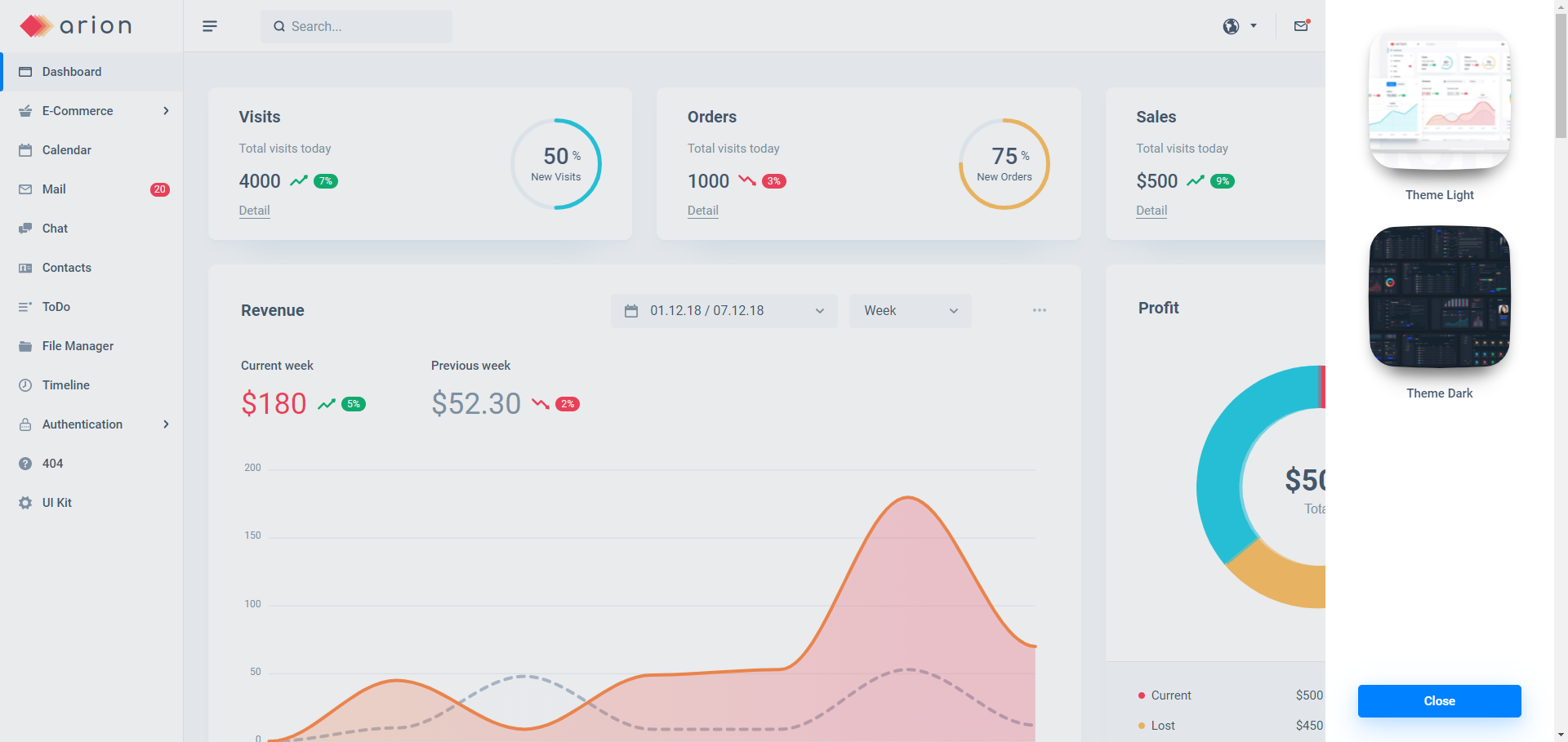Type in the Search field

(x=363, y=26)
